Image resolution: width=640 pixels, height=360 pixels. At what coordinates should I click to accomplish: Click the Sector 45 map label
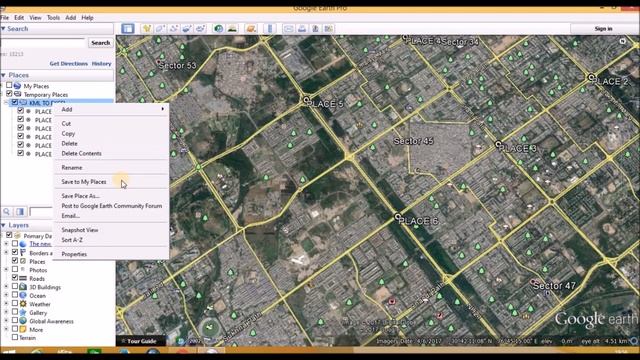[x=413, y=141]
